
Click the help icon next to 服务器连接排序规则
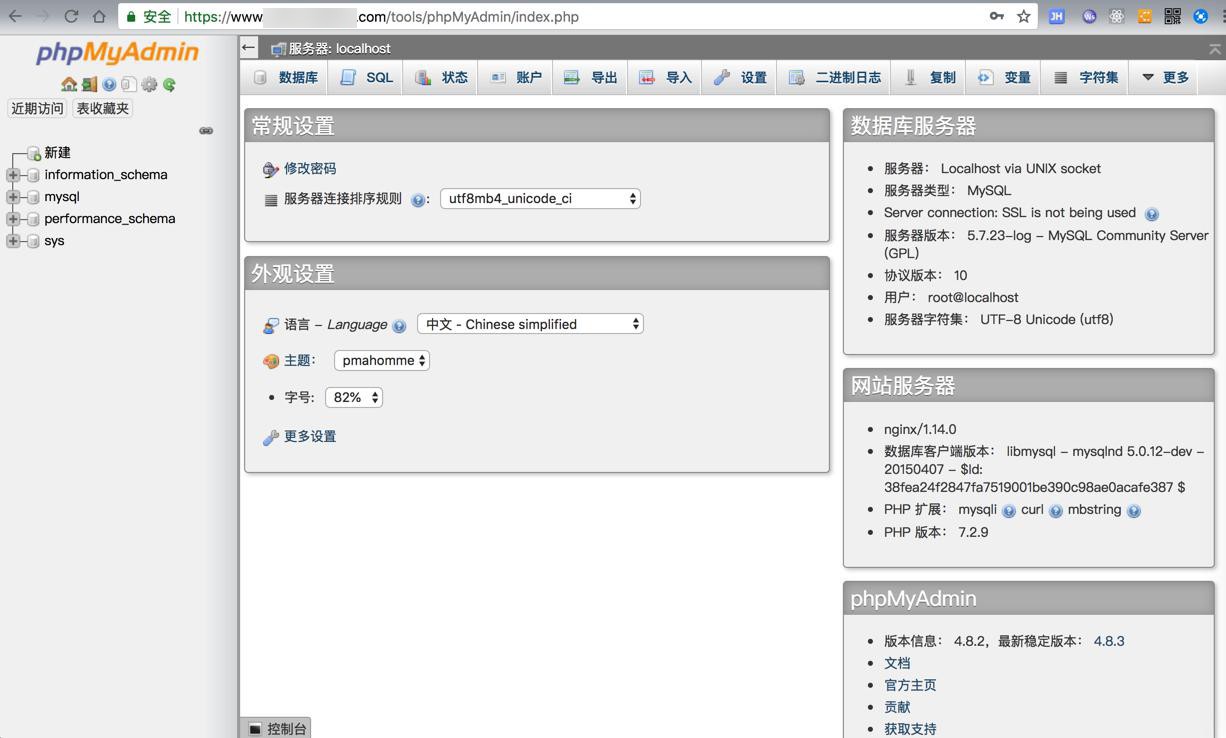(x=418, y=200)
